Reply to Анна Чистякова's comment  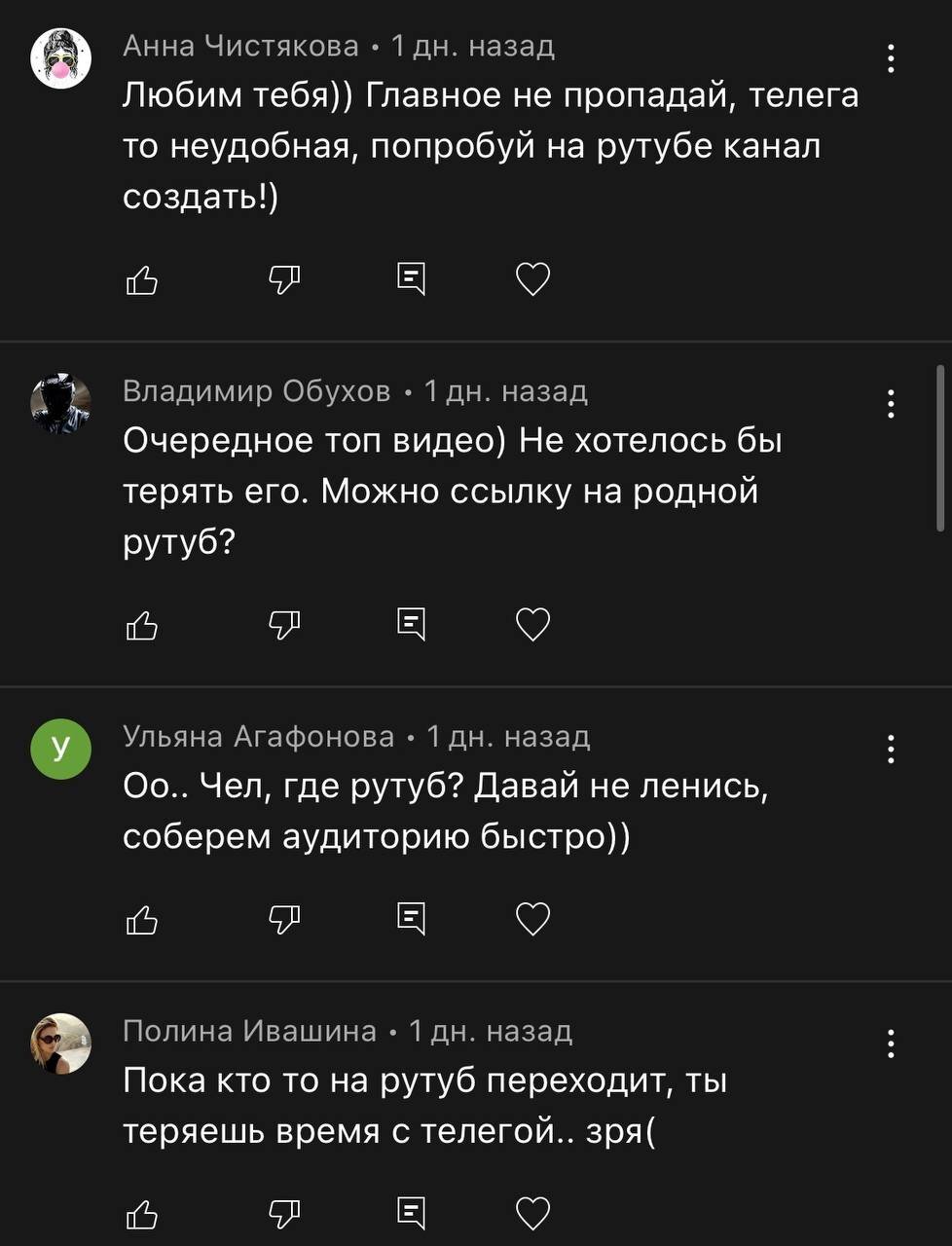412,280
